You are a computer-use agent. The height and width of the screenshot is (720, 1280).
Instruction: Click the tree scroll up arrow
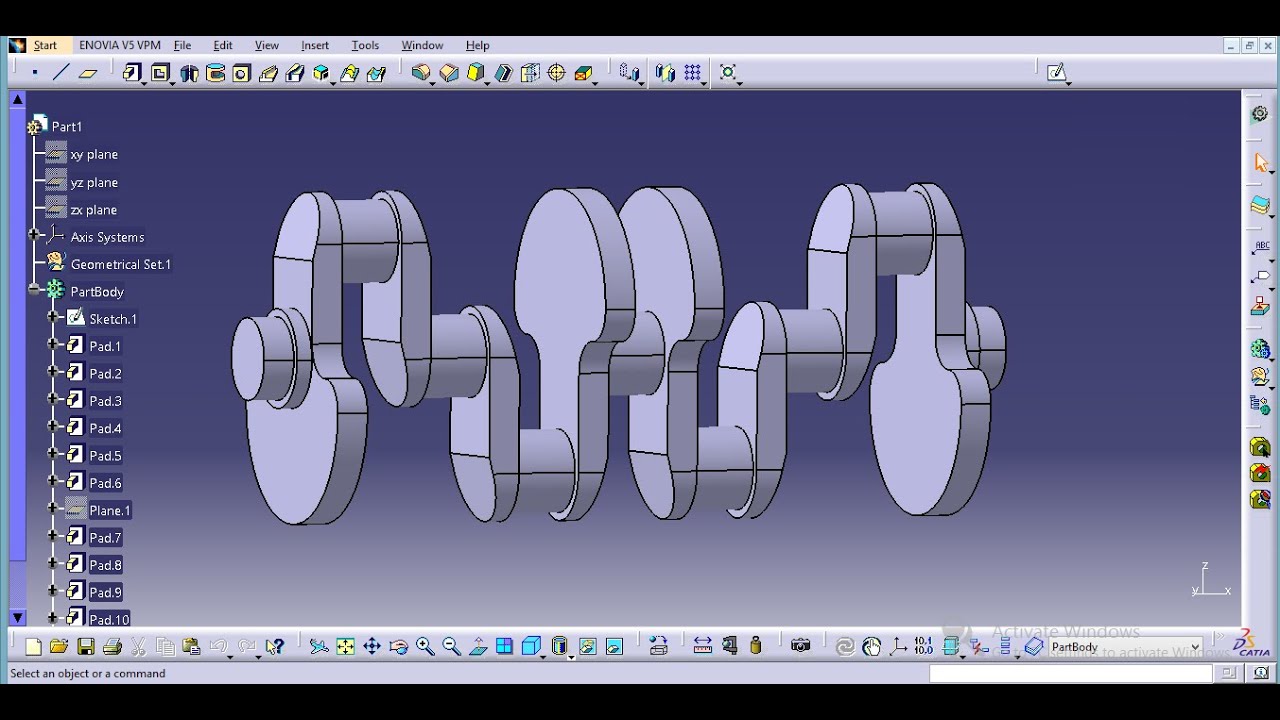point(17,99)
